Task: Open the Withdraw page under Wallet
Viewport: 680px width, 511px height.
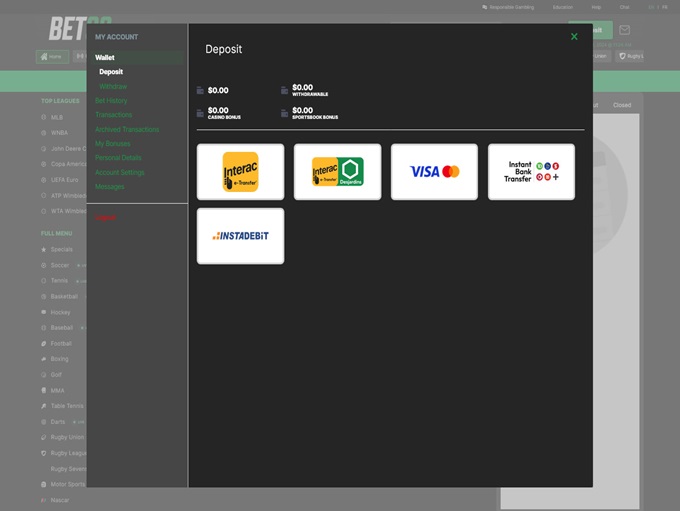Action: pyautogui.click(x=113, y=86)
